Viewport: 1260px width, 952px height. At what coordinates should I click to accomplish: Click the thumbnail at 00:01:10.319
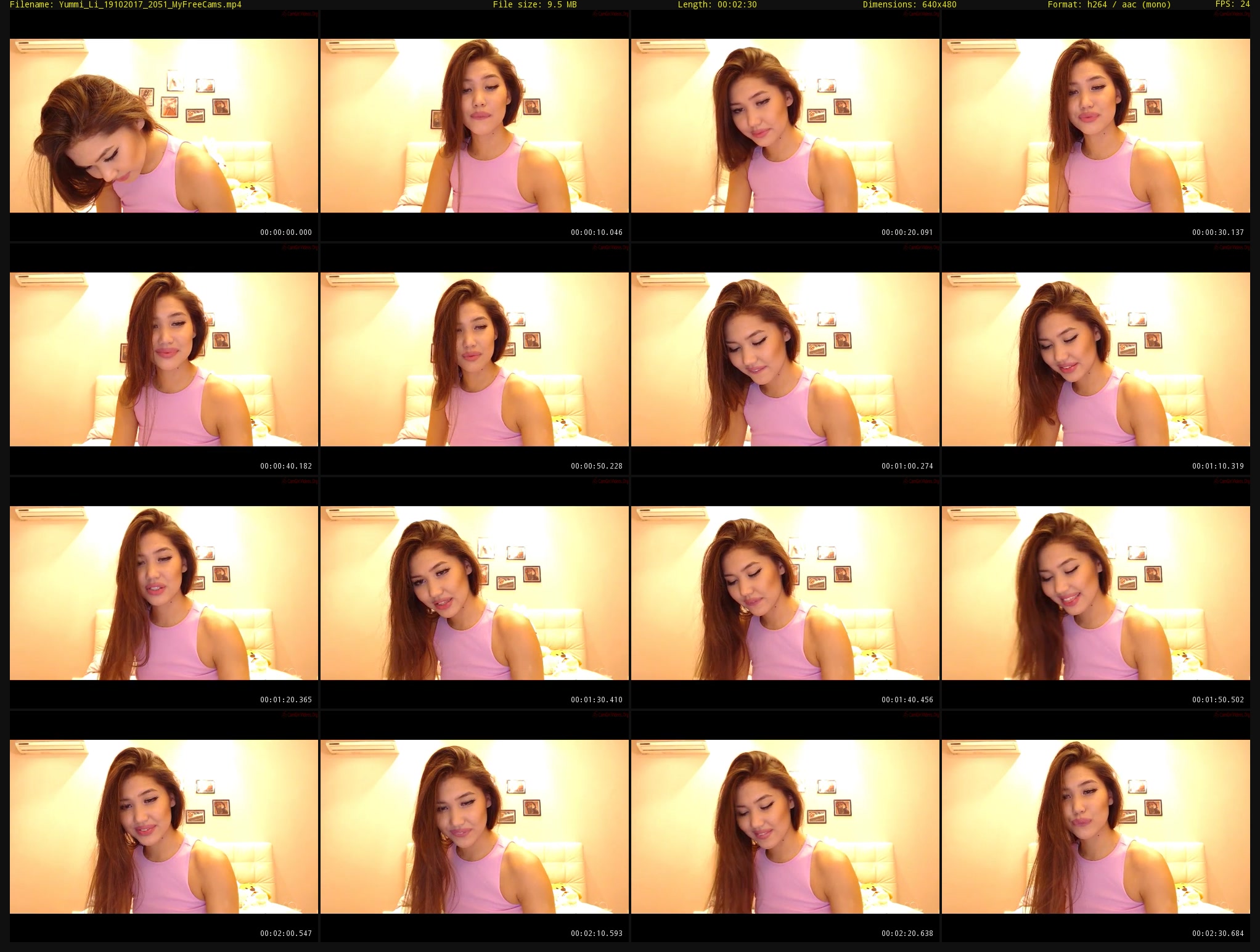click(x=1096, y=359)
